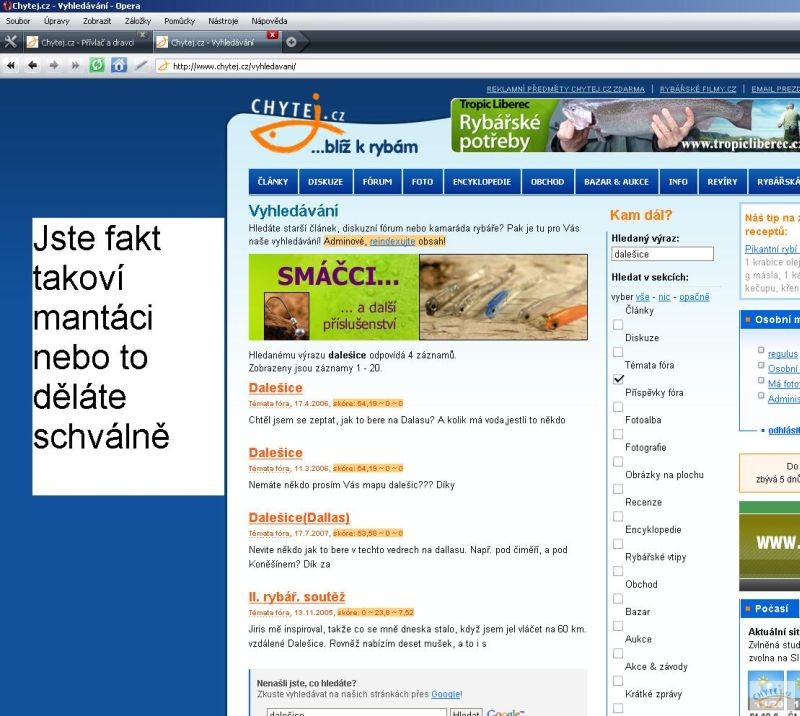800x716 pixels.
Task: Tick the checkbox under Příspěvky fóra
Action: tap(618, 407)
